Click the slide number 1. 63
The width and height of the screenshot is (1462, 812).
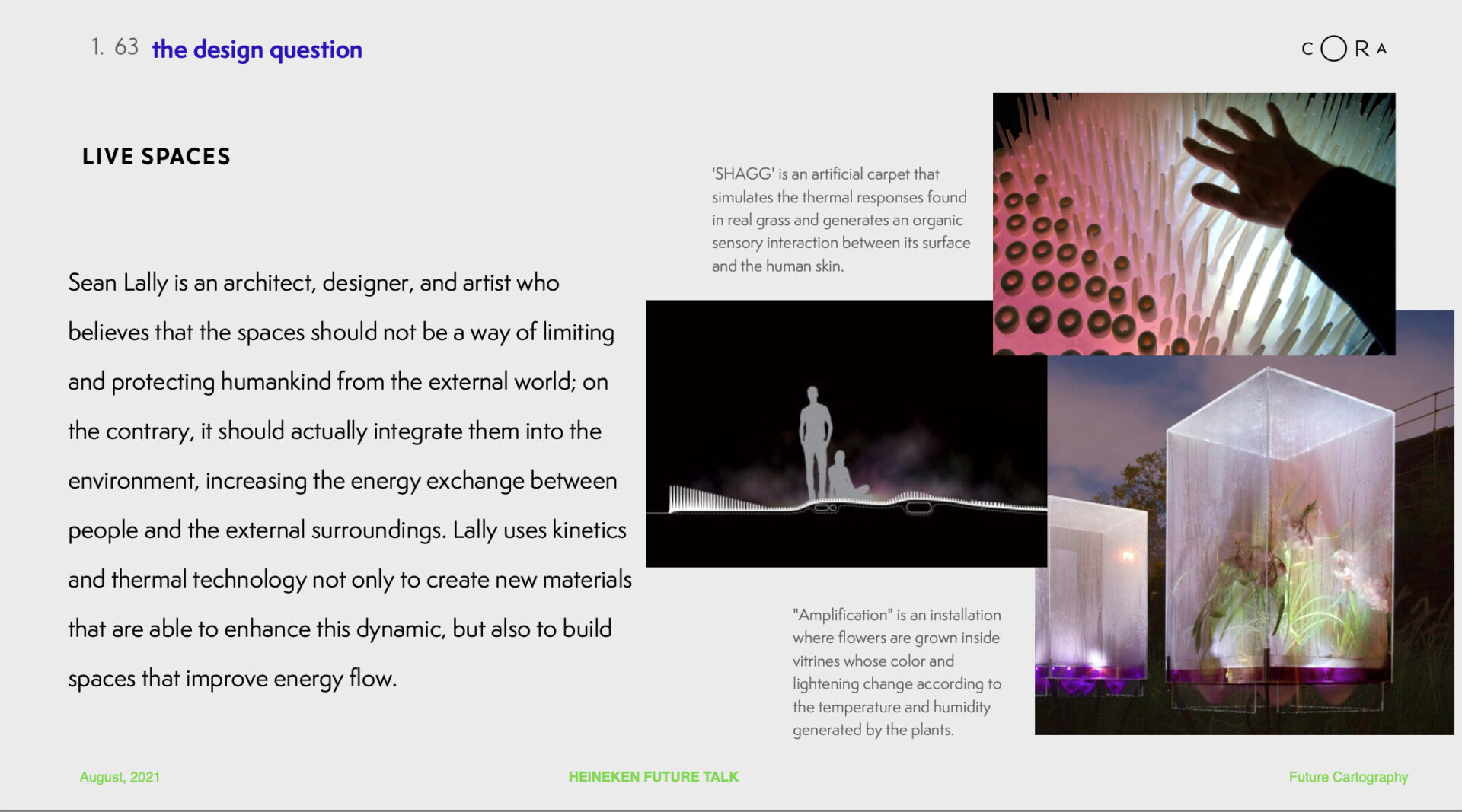pyautogui.click(x=114, y=47)
